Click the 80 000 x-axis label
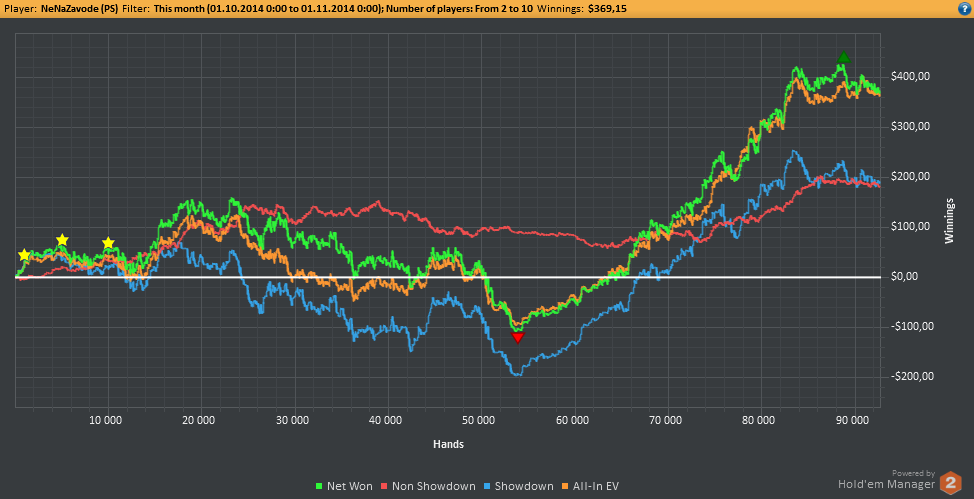Viewport: 974px width, 499px height. point(760,421)
